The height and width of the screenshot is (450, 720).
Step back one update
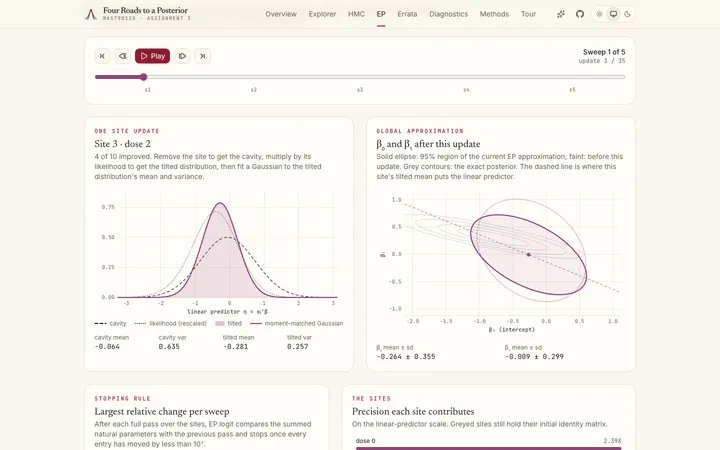(x=123, y=56)
